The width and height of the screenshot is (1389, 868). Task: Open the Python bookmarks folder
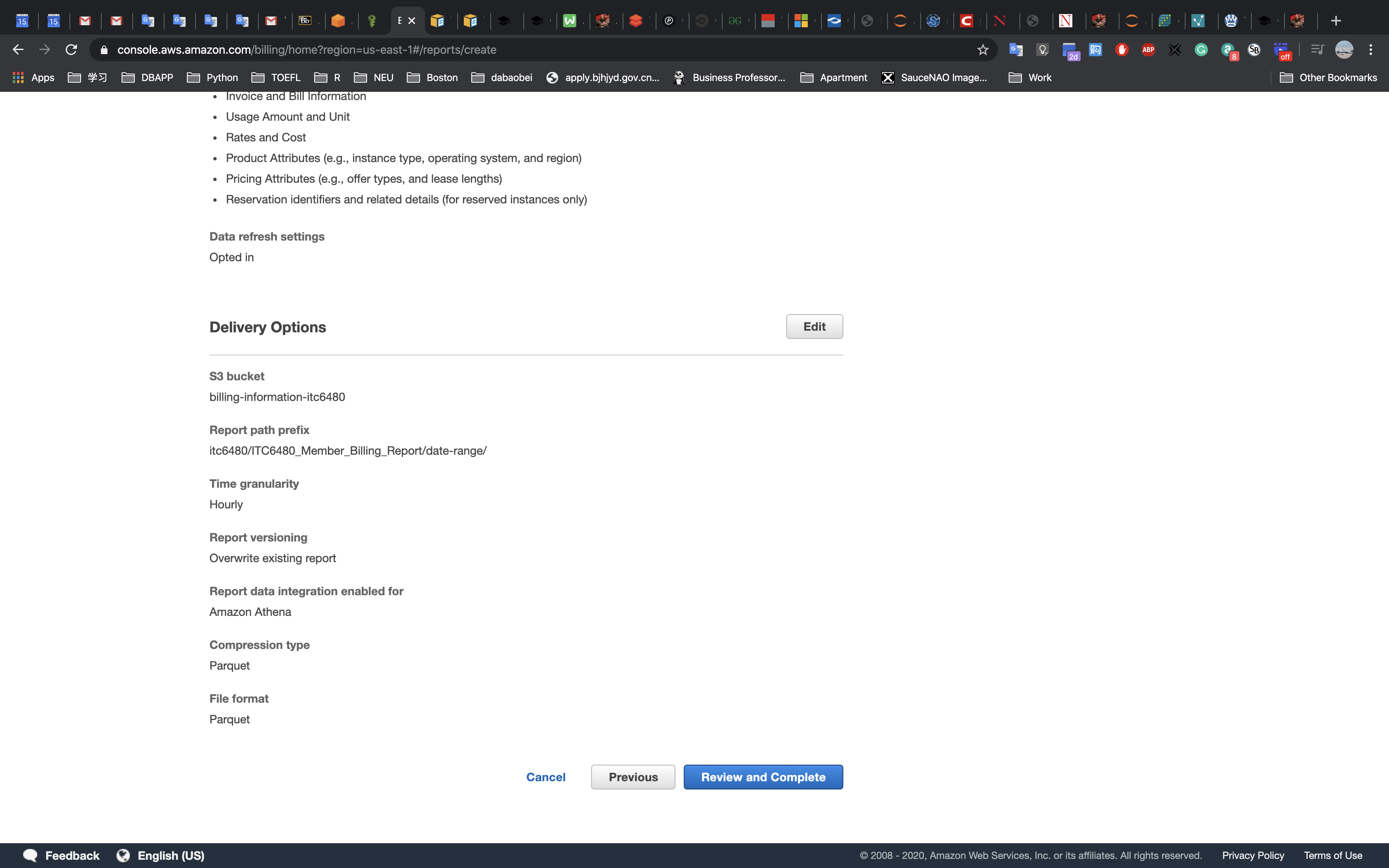point(212,78)
